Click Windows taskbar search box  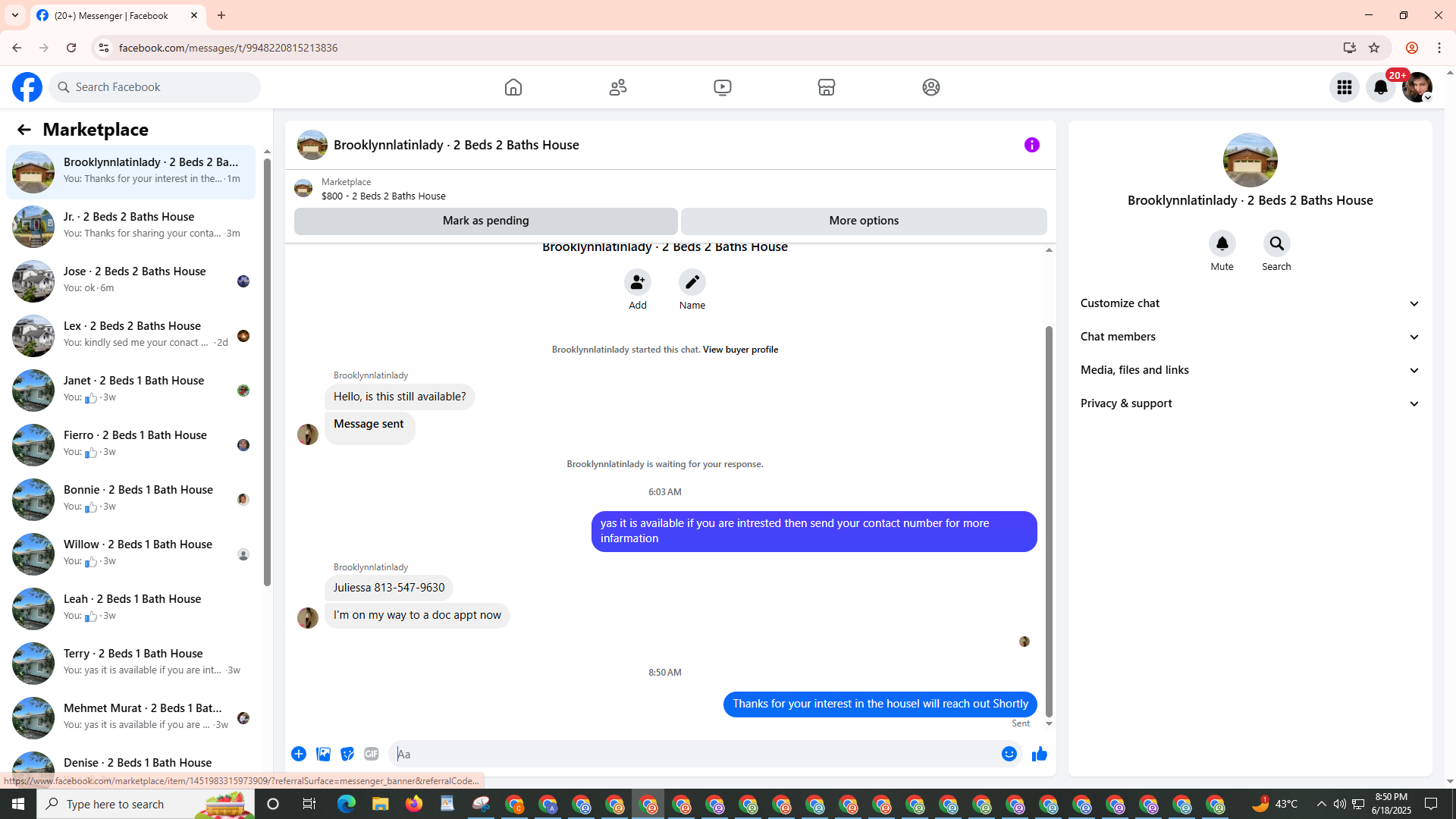click(x=146, y=804)
